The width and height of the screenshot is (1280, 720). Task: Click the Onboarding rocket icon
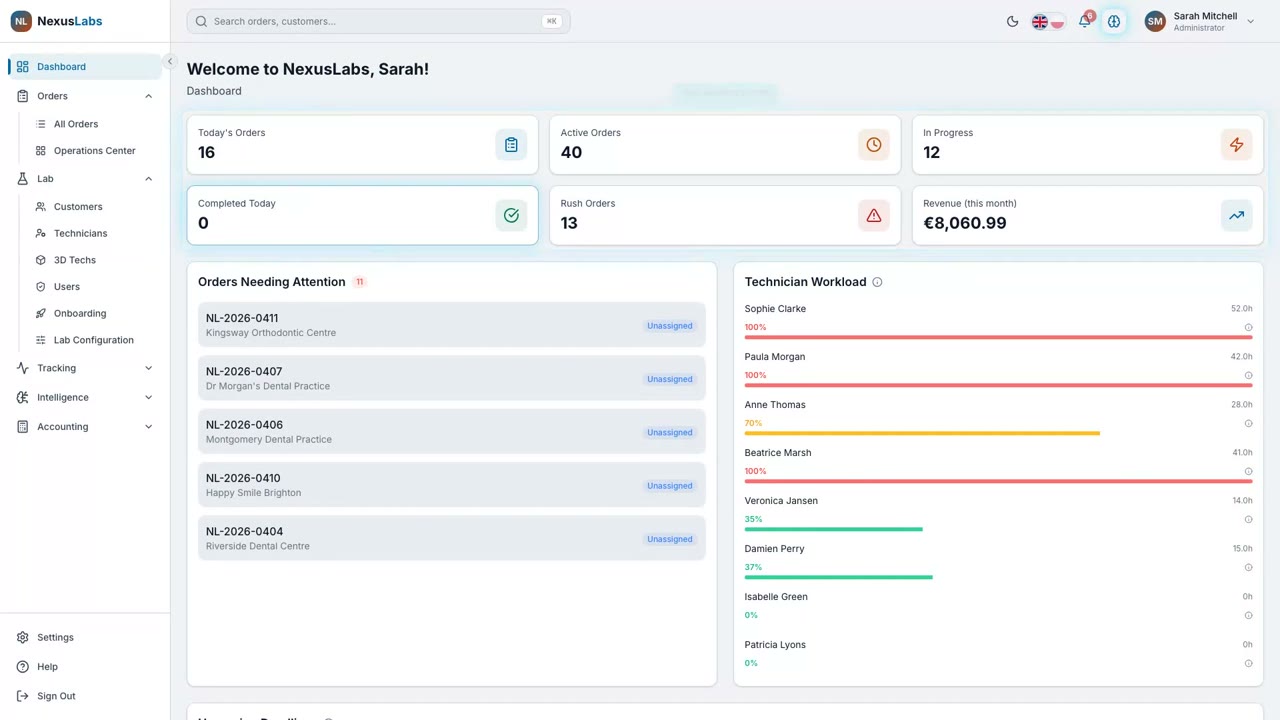[41, 314]
